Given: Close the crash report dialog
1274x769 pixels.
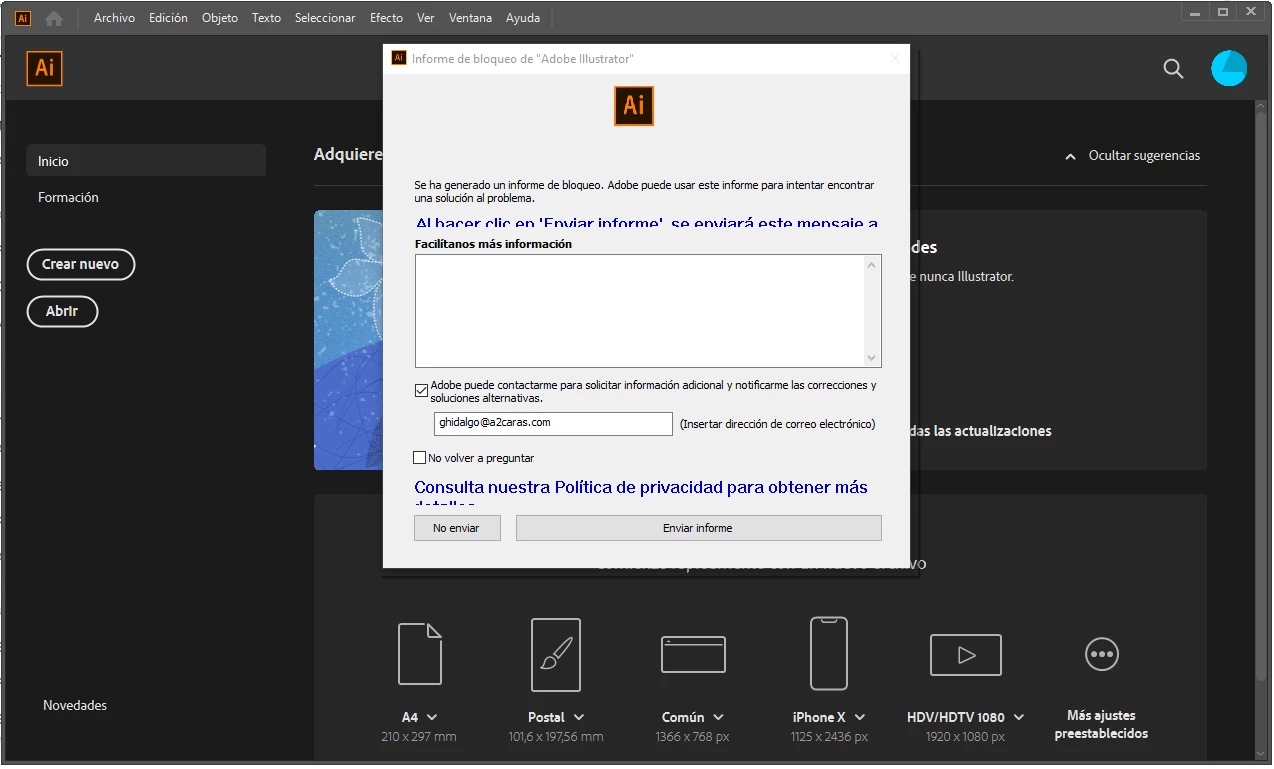Looking at the screenshot, I should (894, 58).
